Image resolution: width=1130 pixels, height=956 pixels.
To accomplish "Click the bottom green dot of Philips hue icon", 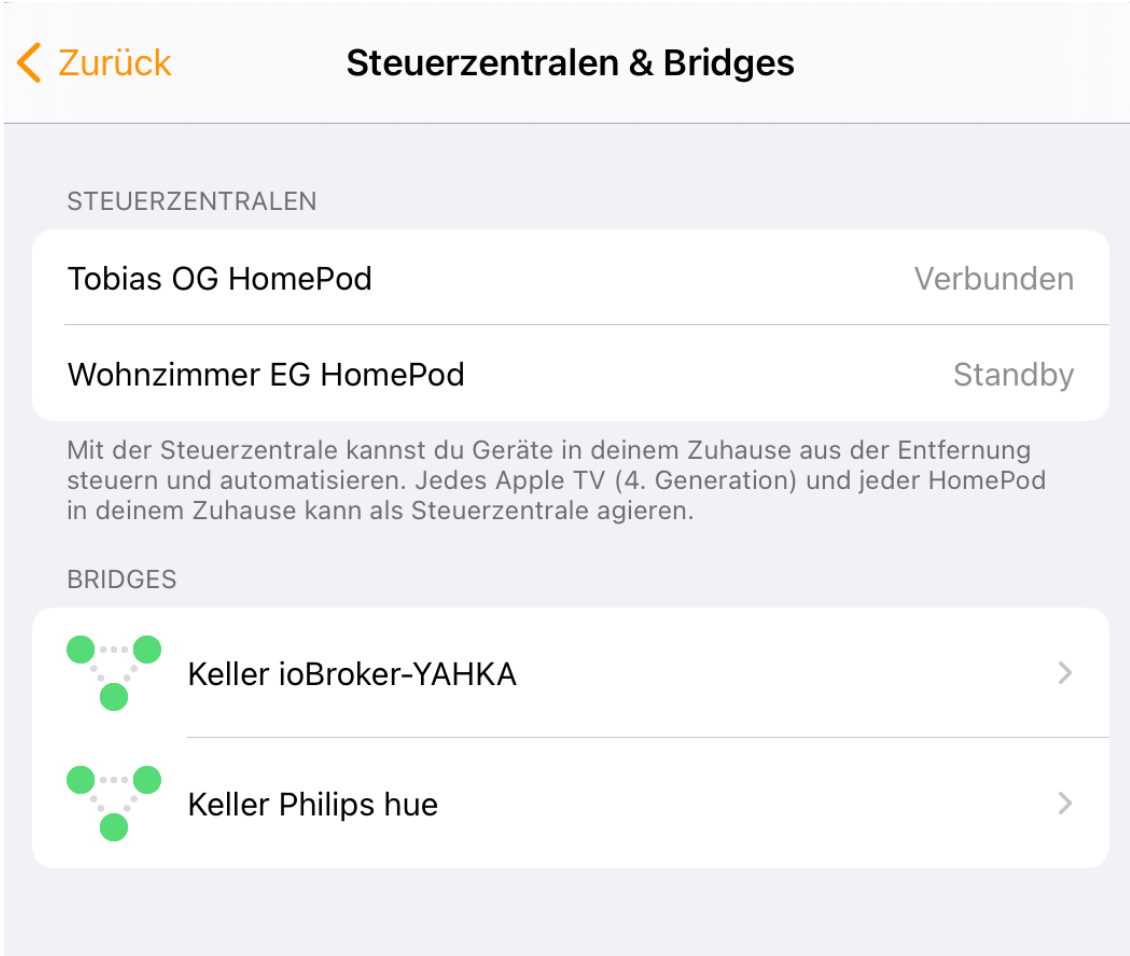I will point(114,827).
